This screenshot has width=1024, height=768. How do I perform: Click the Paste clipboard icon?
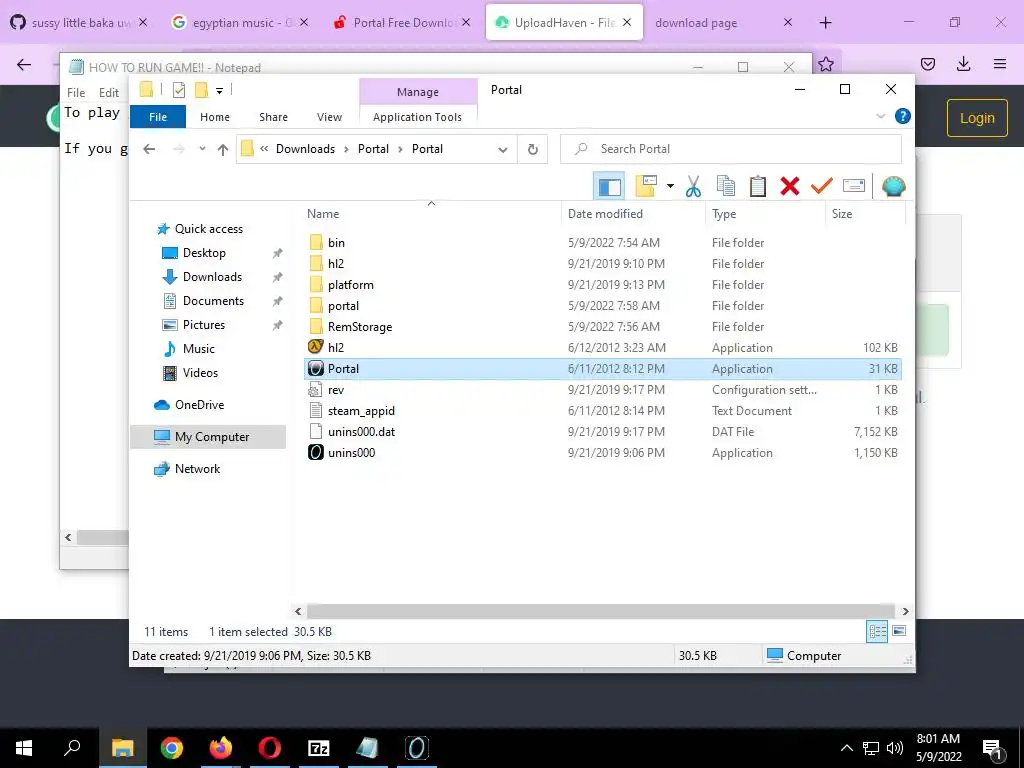pos(758,187)
